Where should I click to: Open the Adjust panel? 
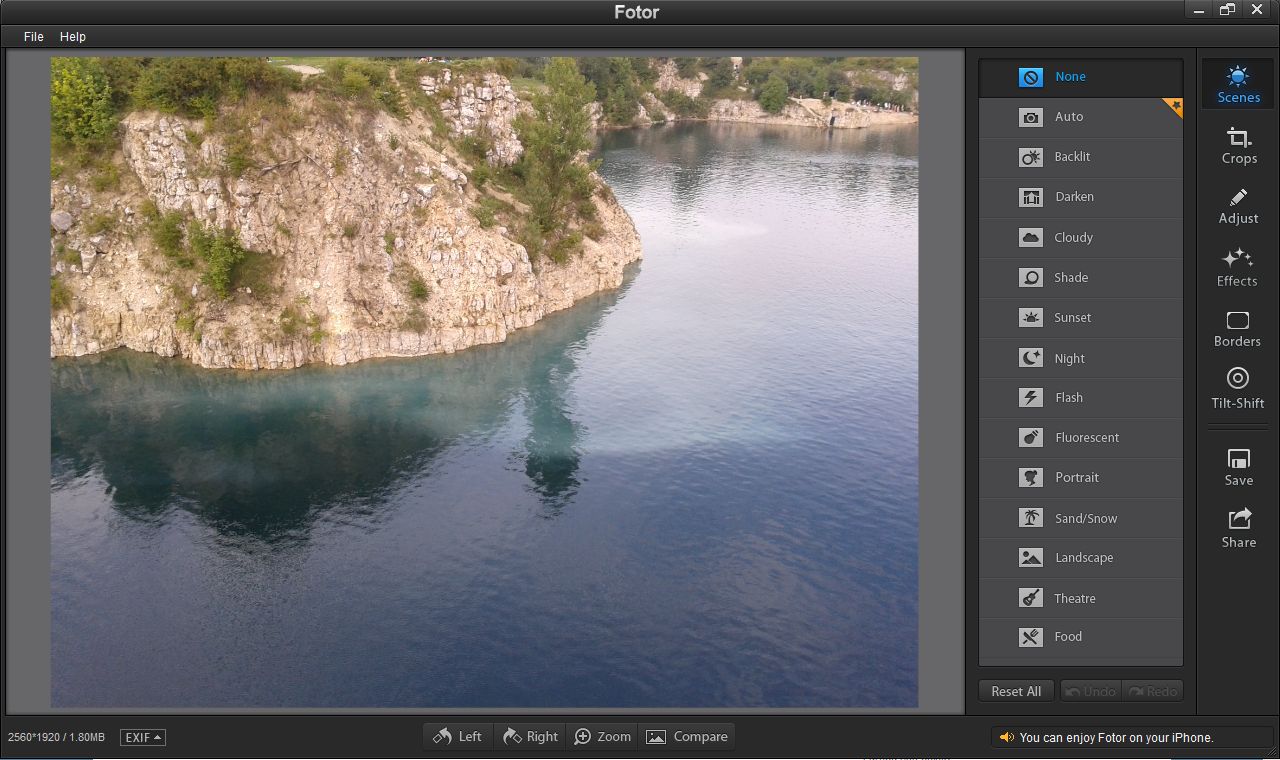1238,206
